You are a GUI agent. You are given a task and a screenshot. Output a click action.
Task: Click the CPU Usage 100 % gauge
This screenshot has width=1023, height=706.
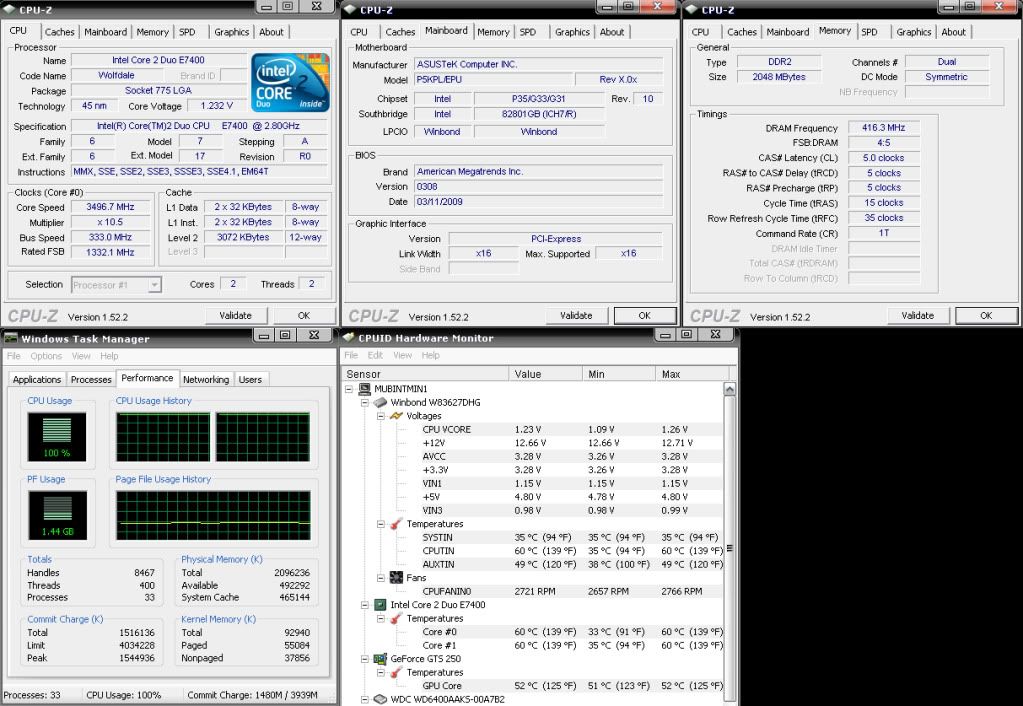pyautogui.click(x=57, y=437)
